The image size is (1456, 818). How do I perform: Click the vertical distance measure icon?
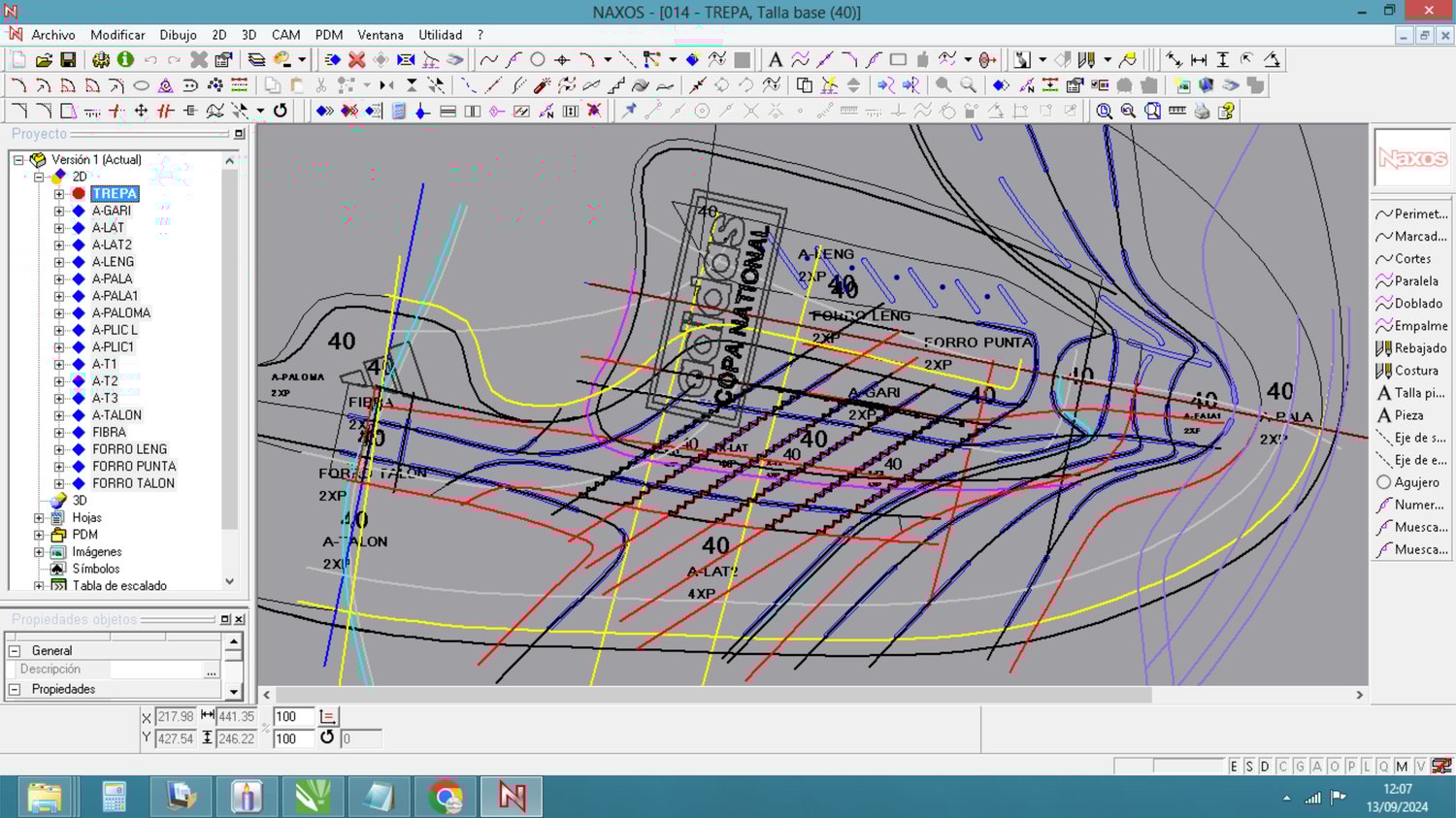tap(1223, 60)
